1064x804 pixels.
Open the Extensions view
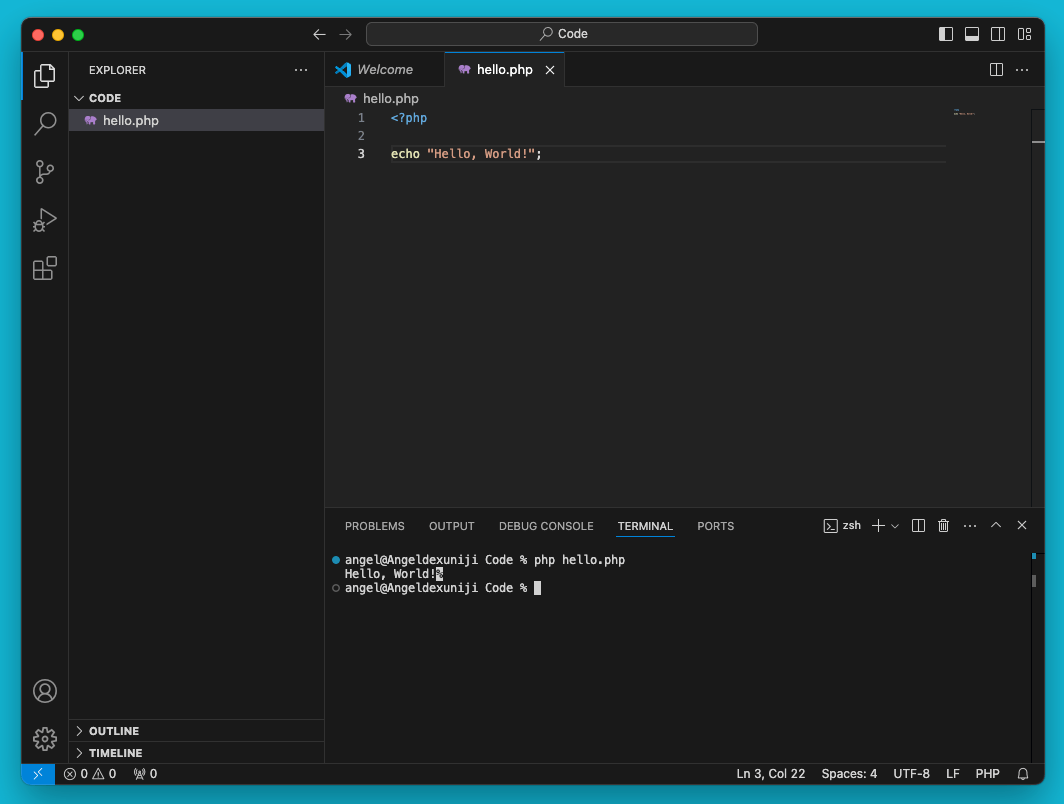click(x=45, y=268)
